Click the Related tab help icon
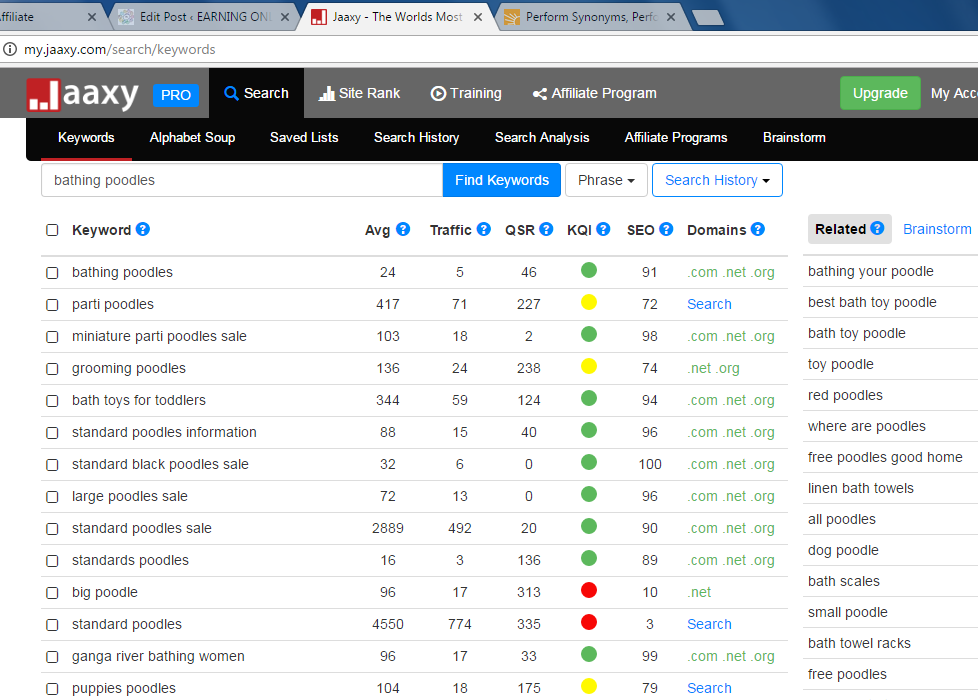This screenshot has height=700, width=978. (877, 228)
